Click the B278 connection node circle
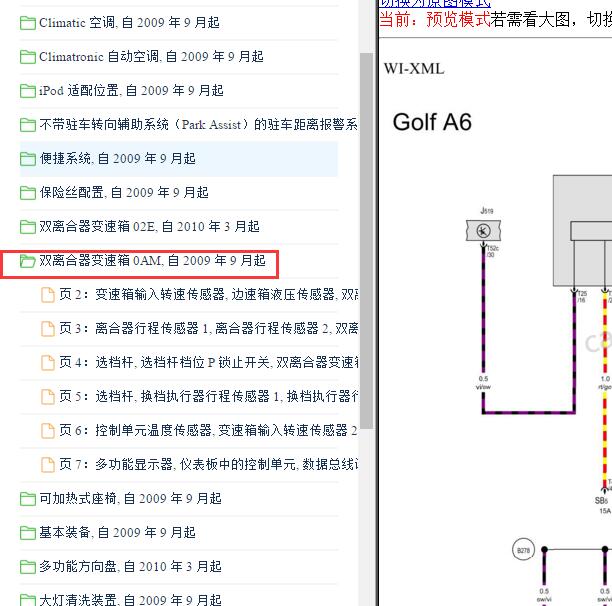 (523, 550)
